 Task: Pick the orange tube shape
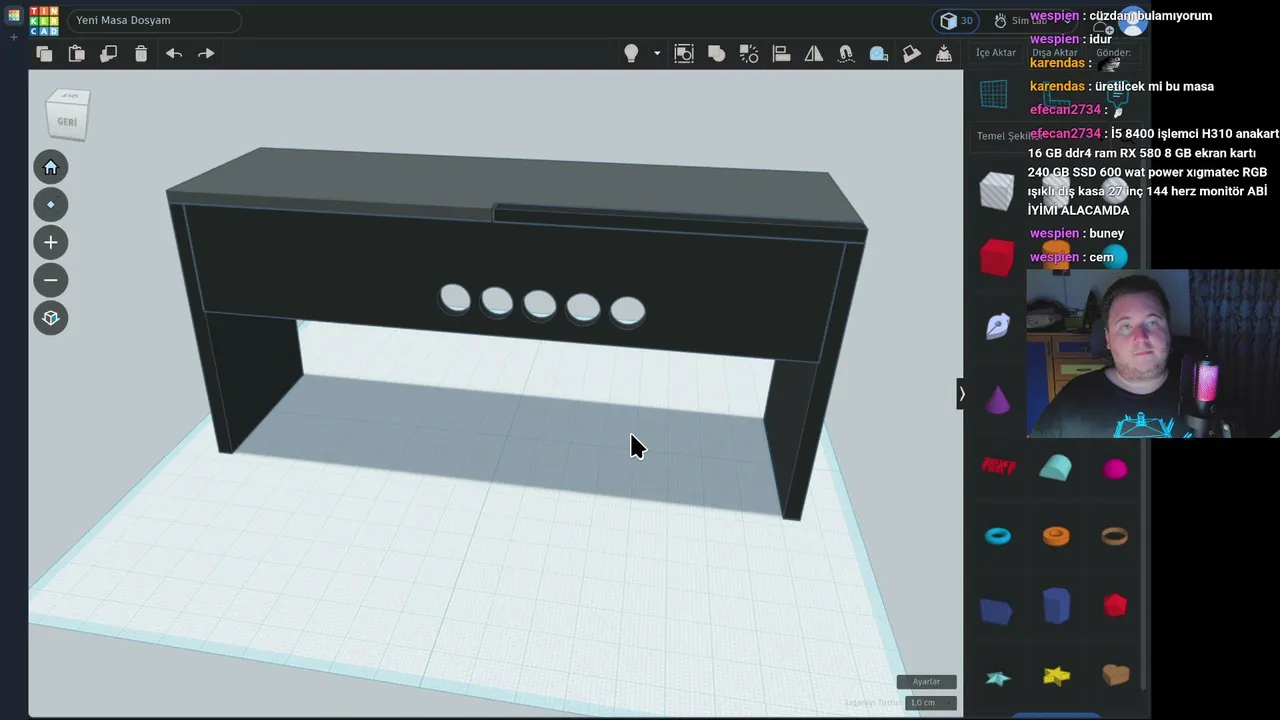pos(1056,536)
